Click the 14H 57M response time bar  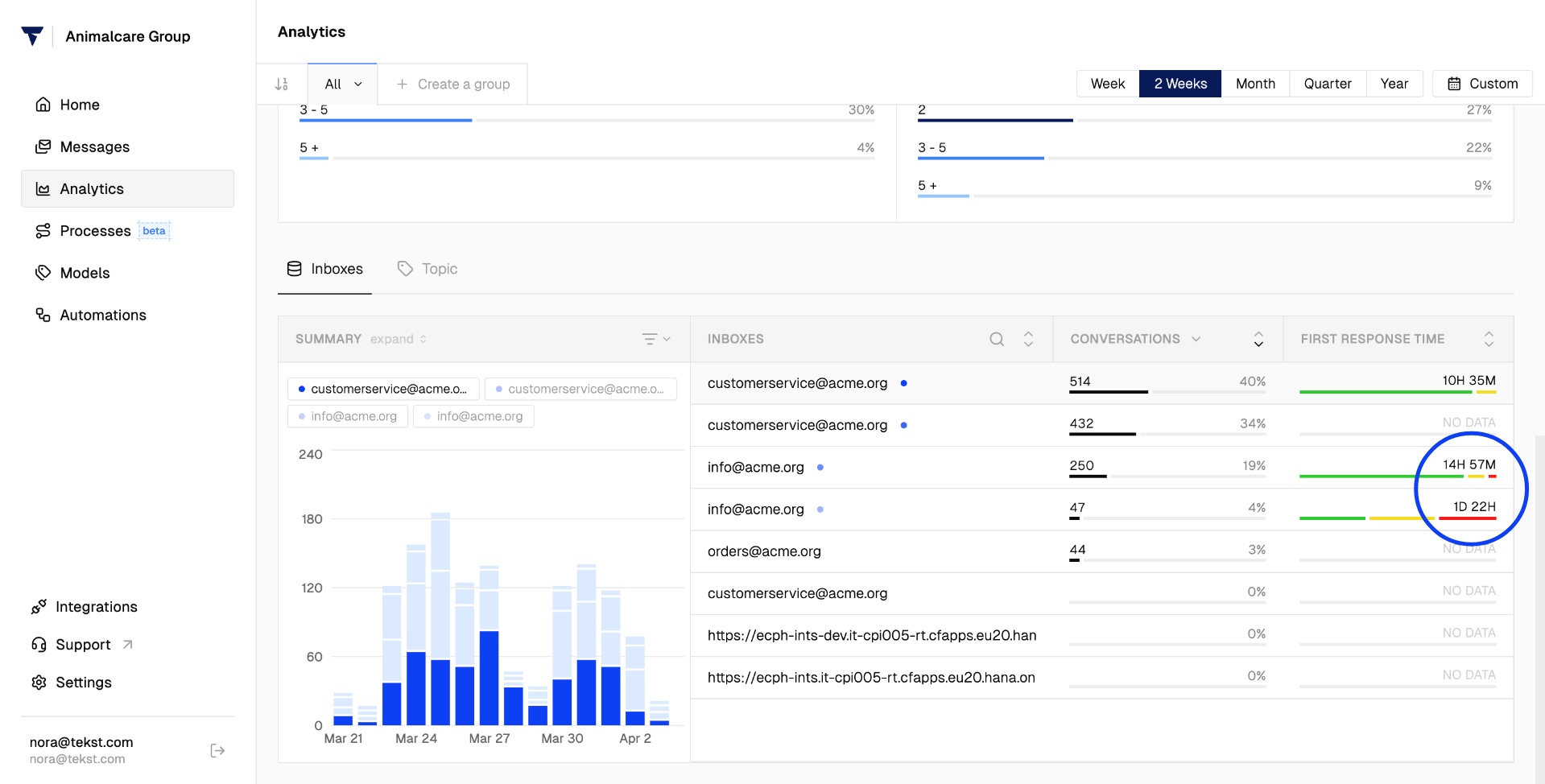tap(1398, 477)
